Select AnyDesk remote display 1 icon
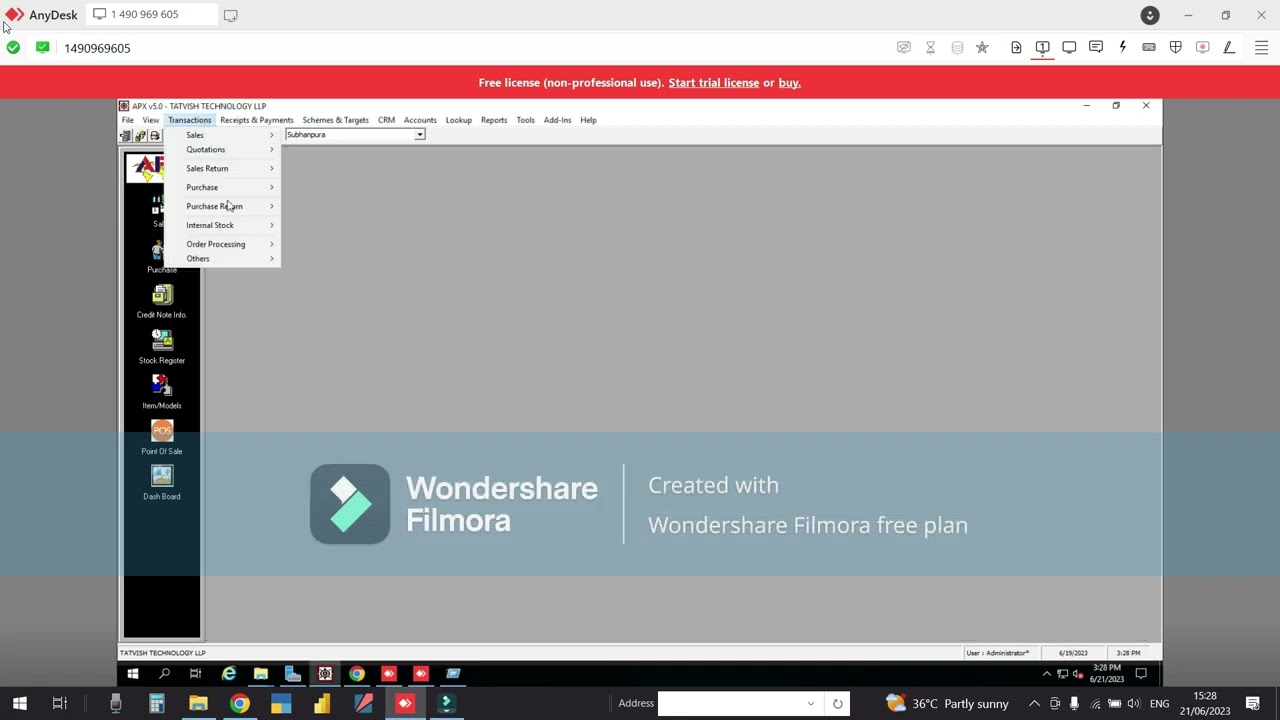 coord(1042,47)
